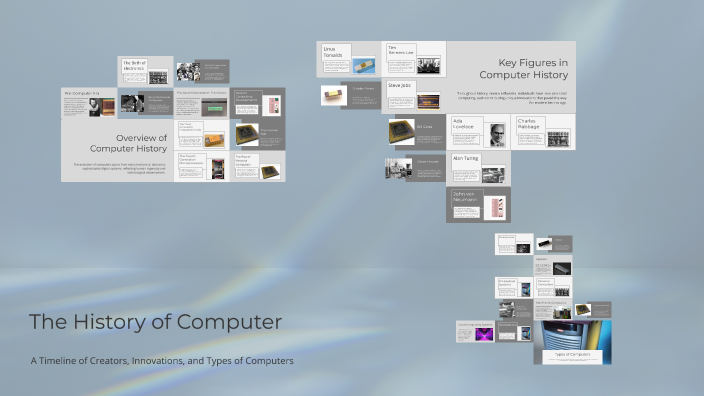The height and width of the screenshot is (396, 704).
Task: Open the 'Mainframe Computers' slide
Action: click(x=553, y=310)
